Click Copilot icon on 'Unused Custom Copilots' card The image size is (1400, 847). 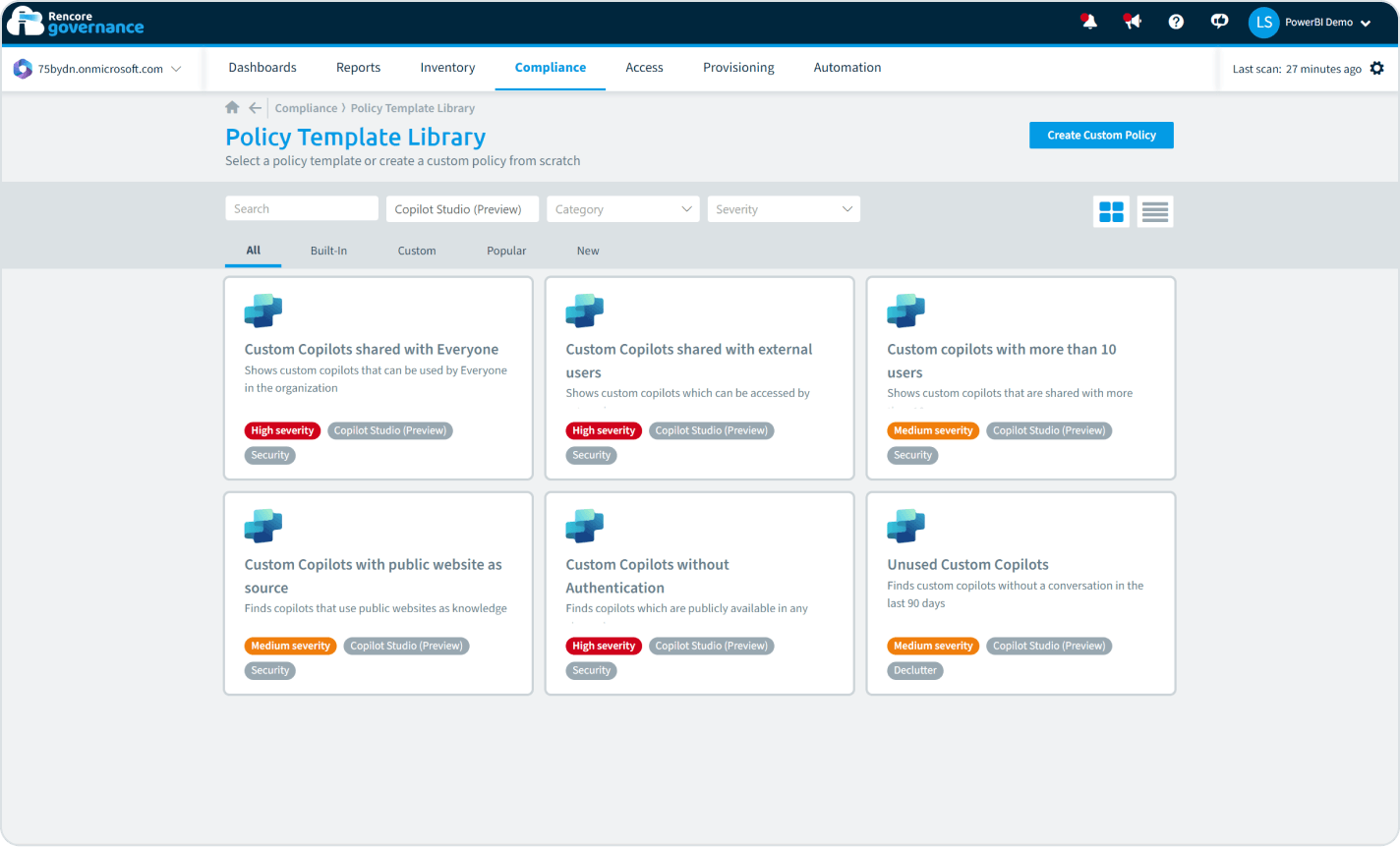(x=906, y=526)
